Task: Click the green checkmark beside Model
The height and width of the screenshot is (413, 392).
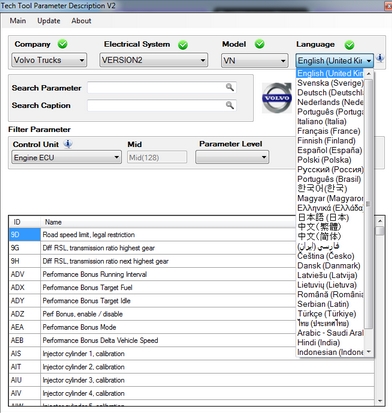Action: coord(259,44)
